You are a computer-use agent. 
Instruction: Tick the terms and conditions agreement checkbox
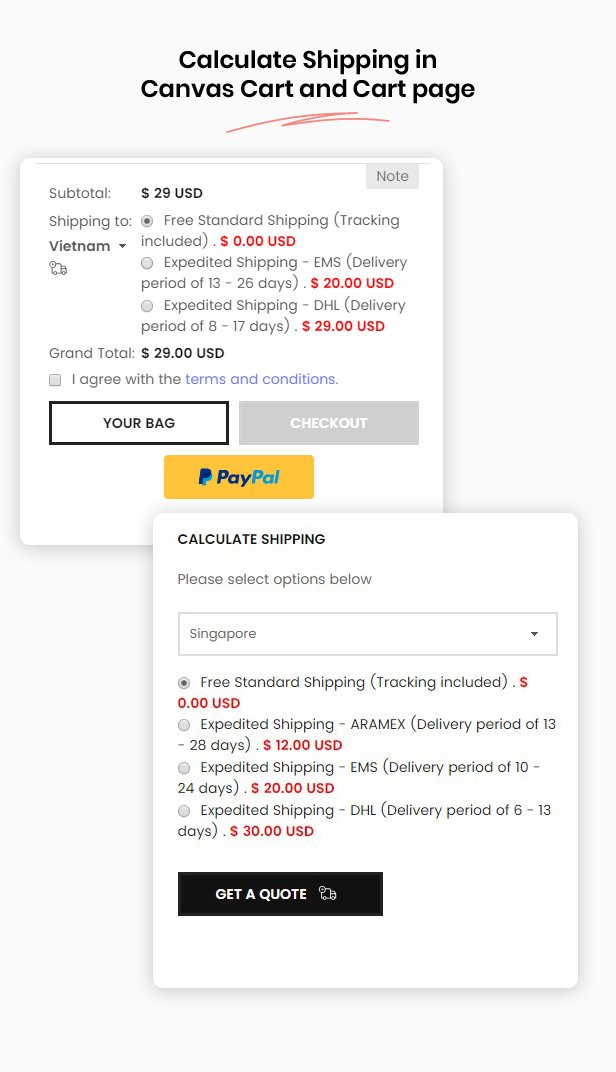55,380
